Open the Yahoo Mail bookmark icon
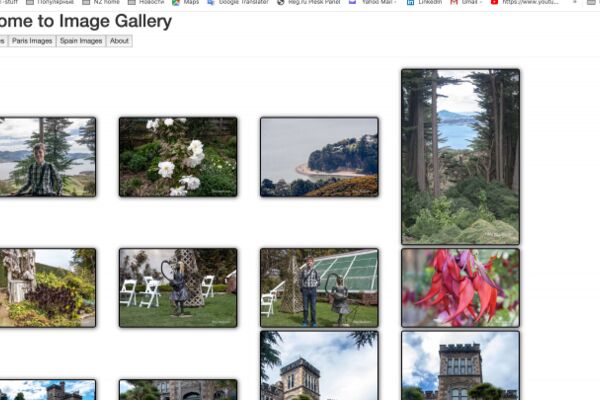 352,2
